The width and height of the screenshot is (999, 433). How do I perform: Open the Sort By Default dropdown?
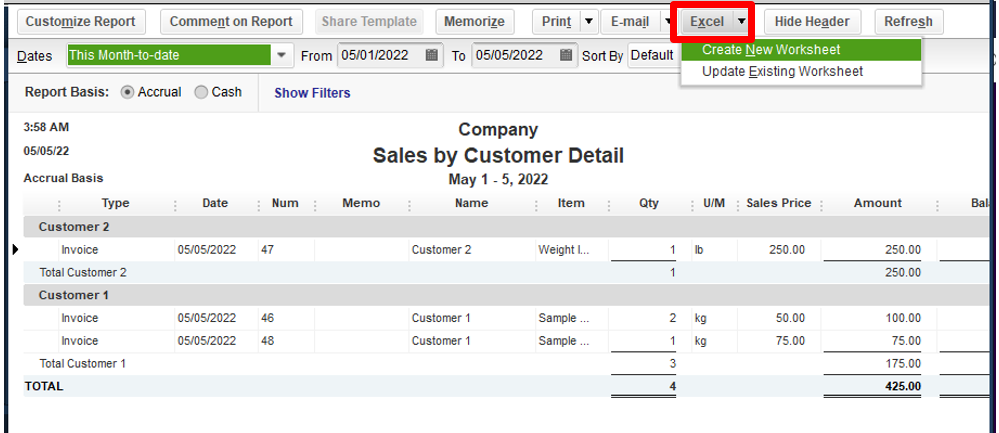[x=652, y=55]
